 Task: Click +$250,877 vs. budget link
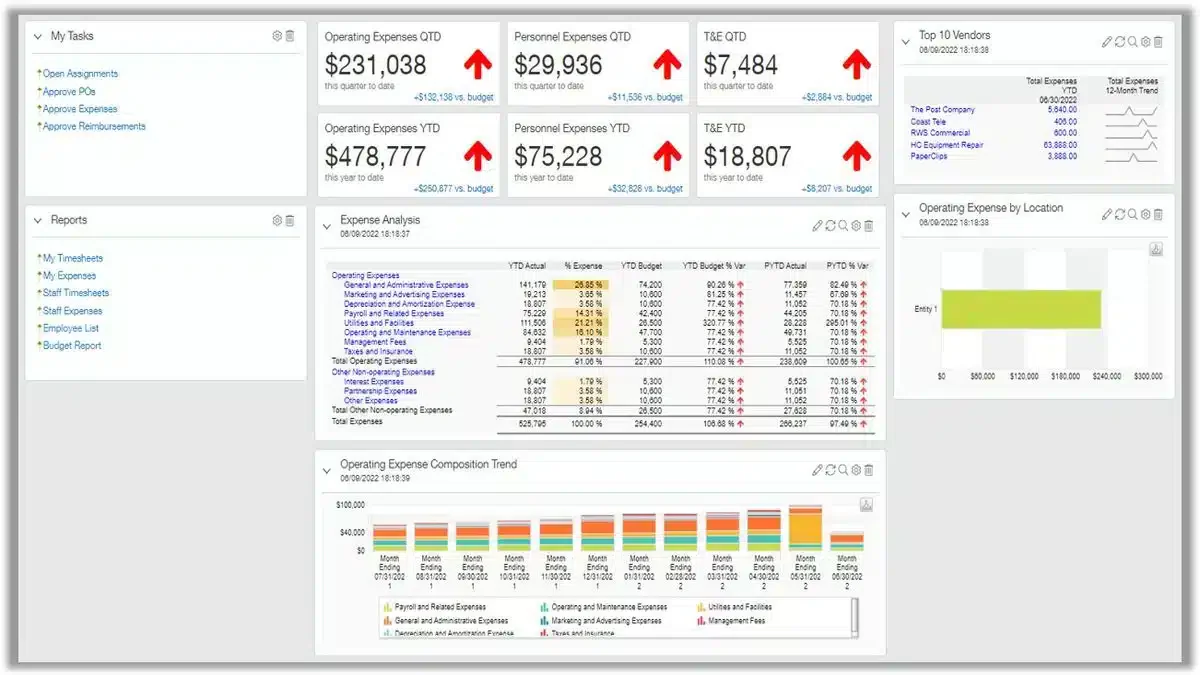click(x=453, y=189)
